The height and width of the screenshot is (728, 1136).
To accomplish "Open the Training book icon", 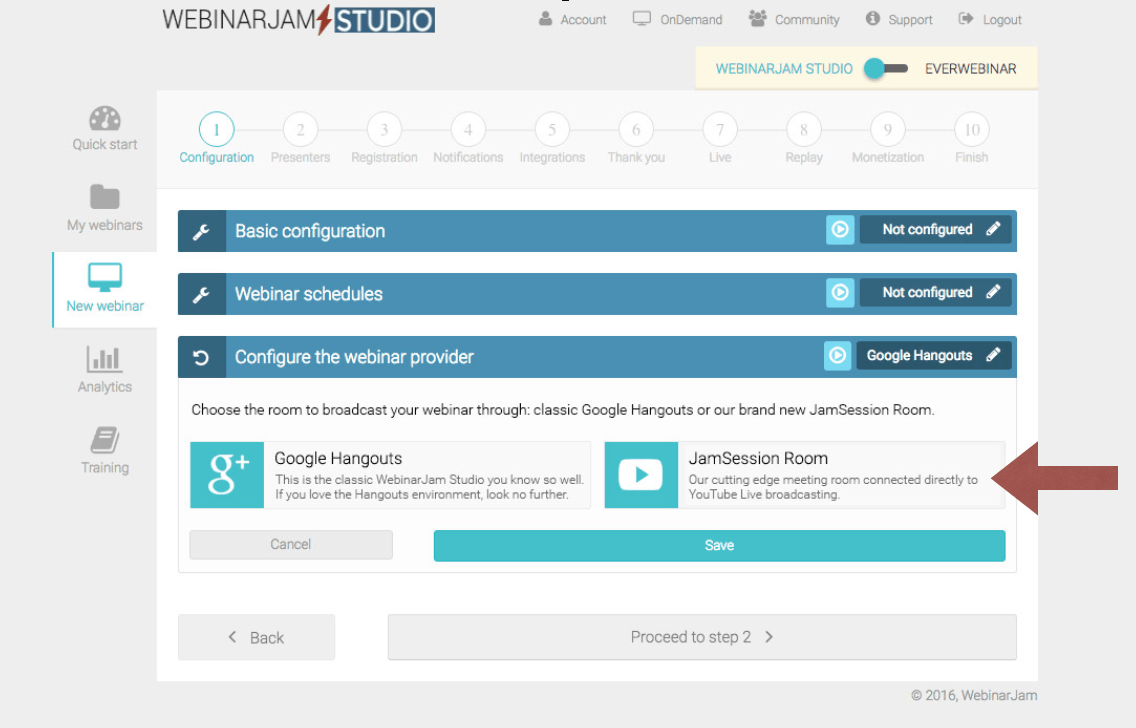I will pos(105,439).
